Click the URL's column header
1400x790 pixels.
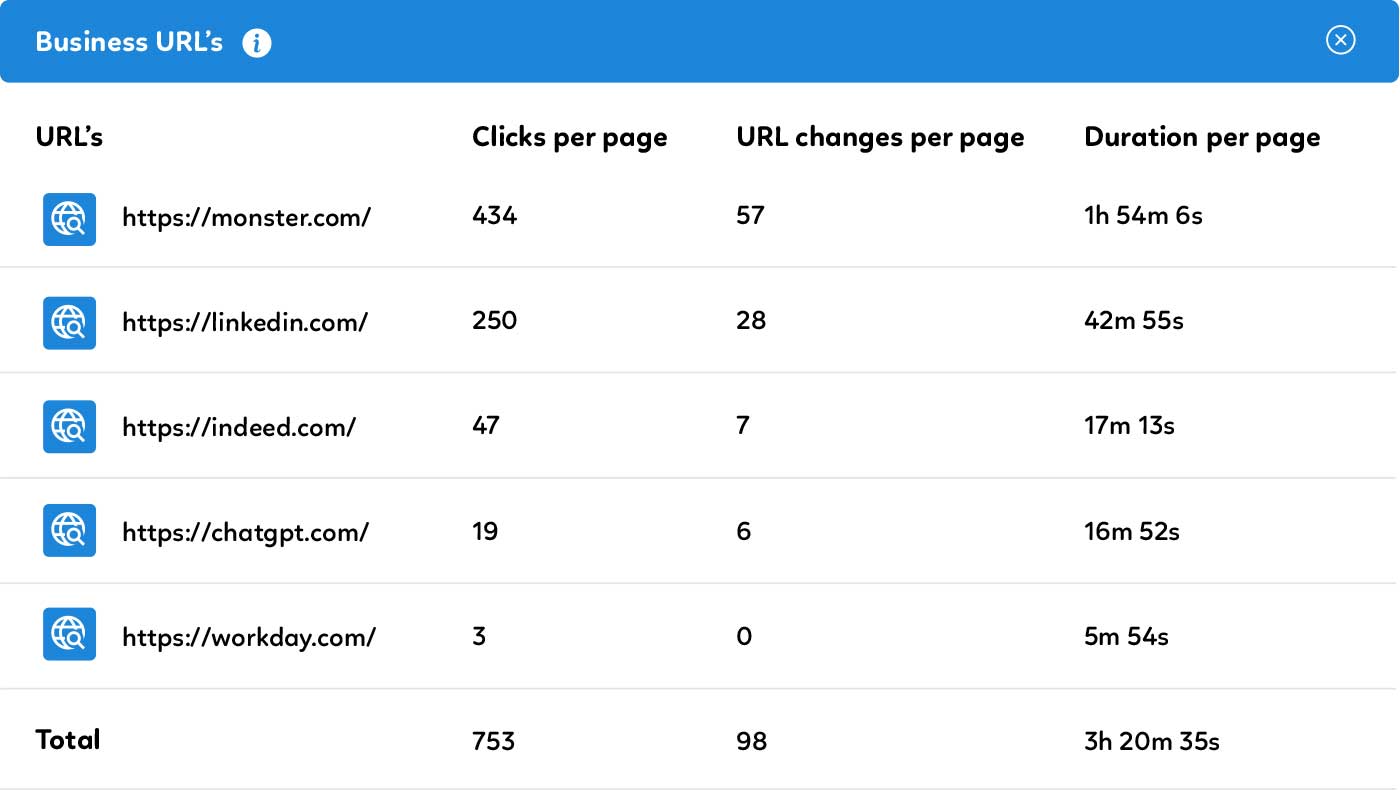[69, 137]
